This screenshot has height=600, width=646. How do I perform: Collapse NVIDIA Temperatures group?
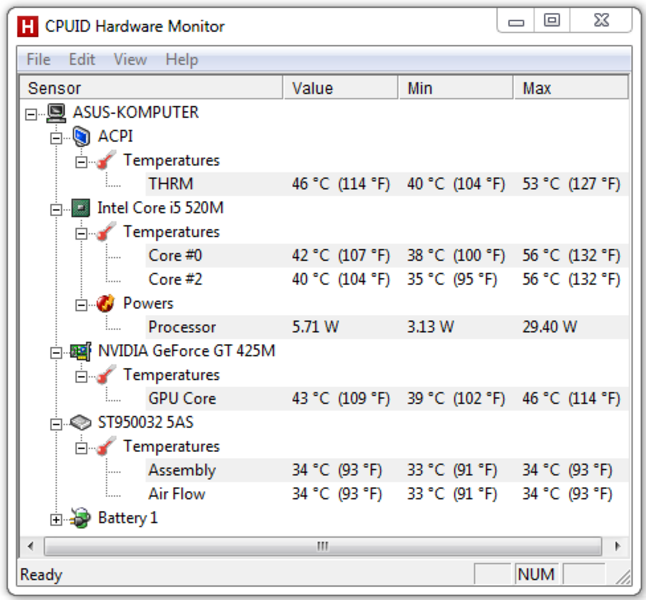coord(81,377)
